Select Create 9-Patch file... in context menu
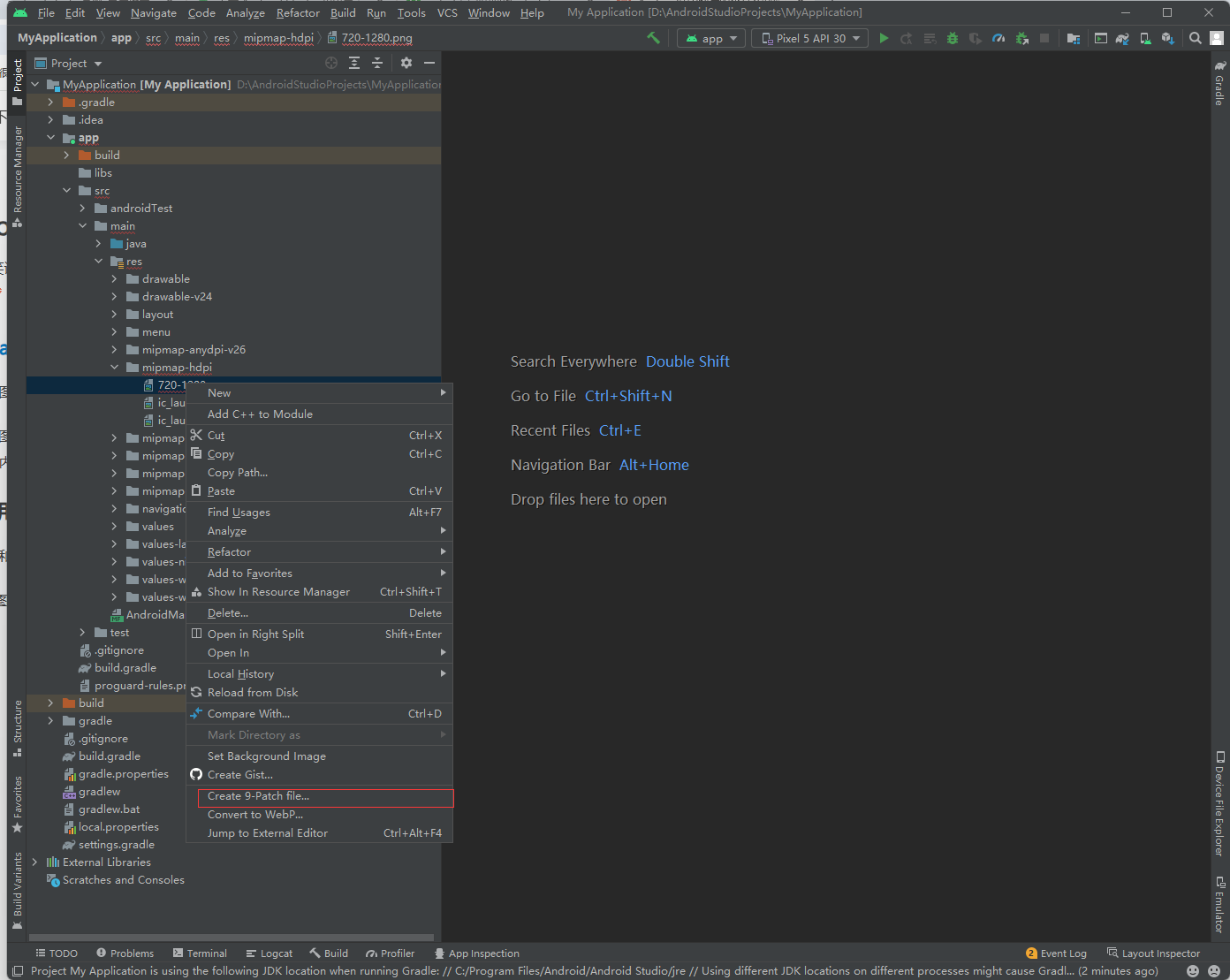 click(x=258, y=796)
